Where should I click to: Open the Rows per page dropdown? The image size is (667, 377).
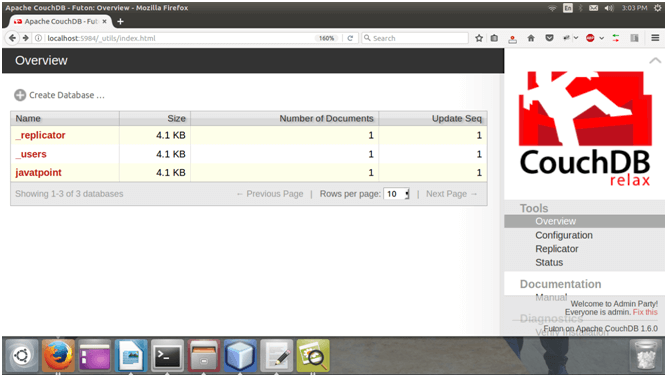[x=396, y=194]
